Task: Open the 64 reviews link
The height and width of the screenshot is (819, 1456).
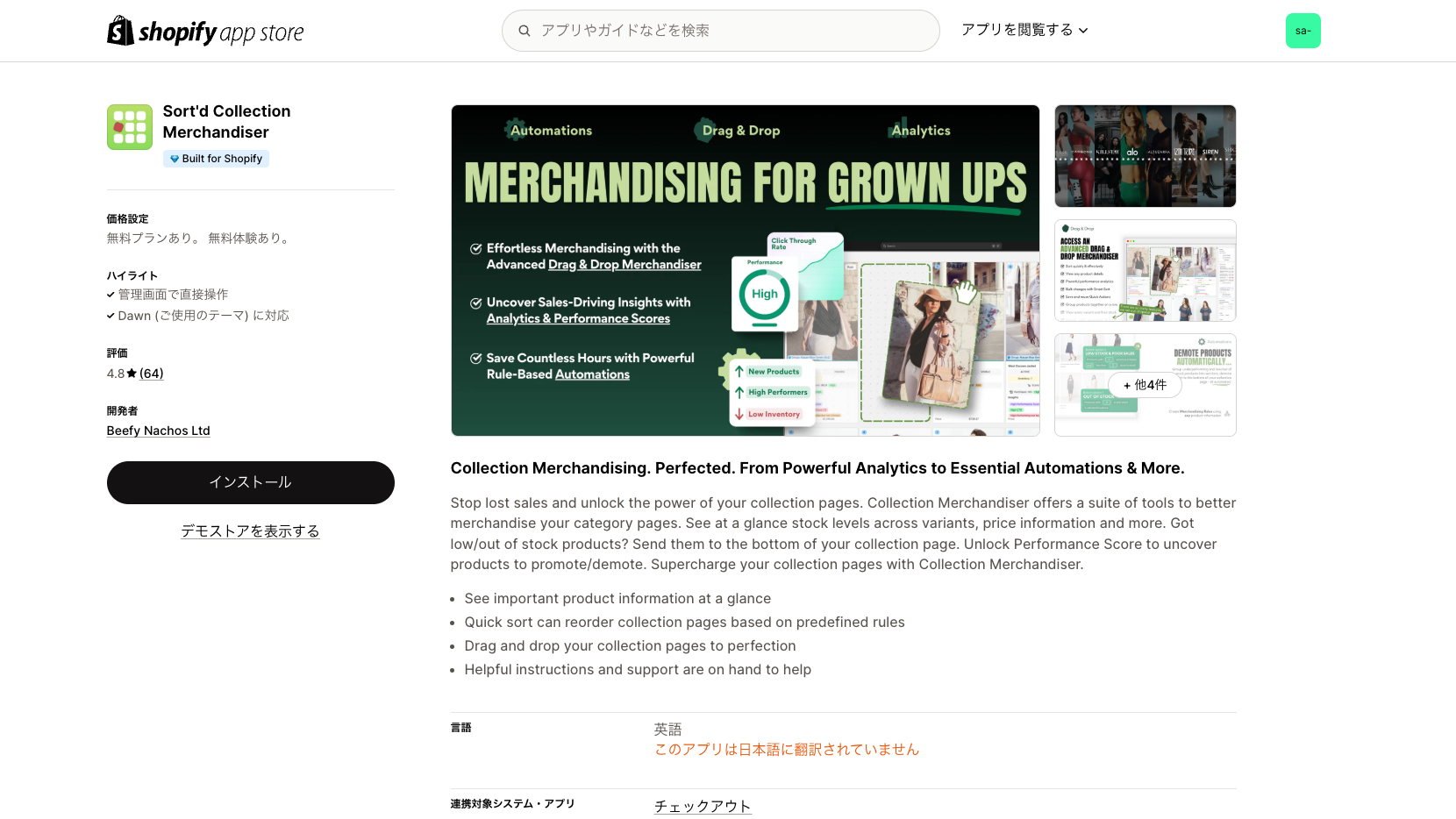Action: [x=152, y=374]
